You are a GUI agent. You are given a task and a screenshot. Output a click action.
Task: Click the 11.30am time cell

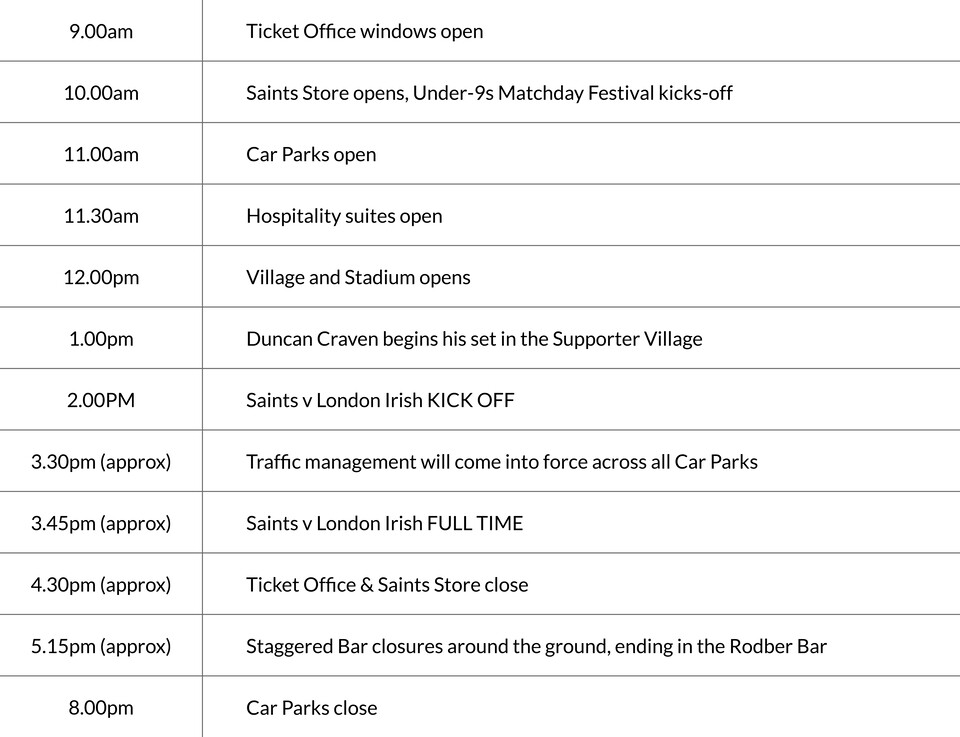click(101, 216)
